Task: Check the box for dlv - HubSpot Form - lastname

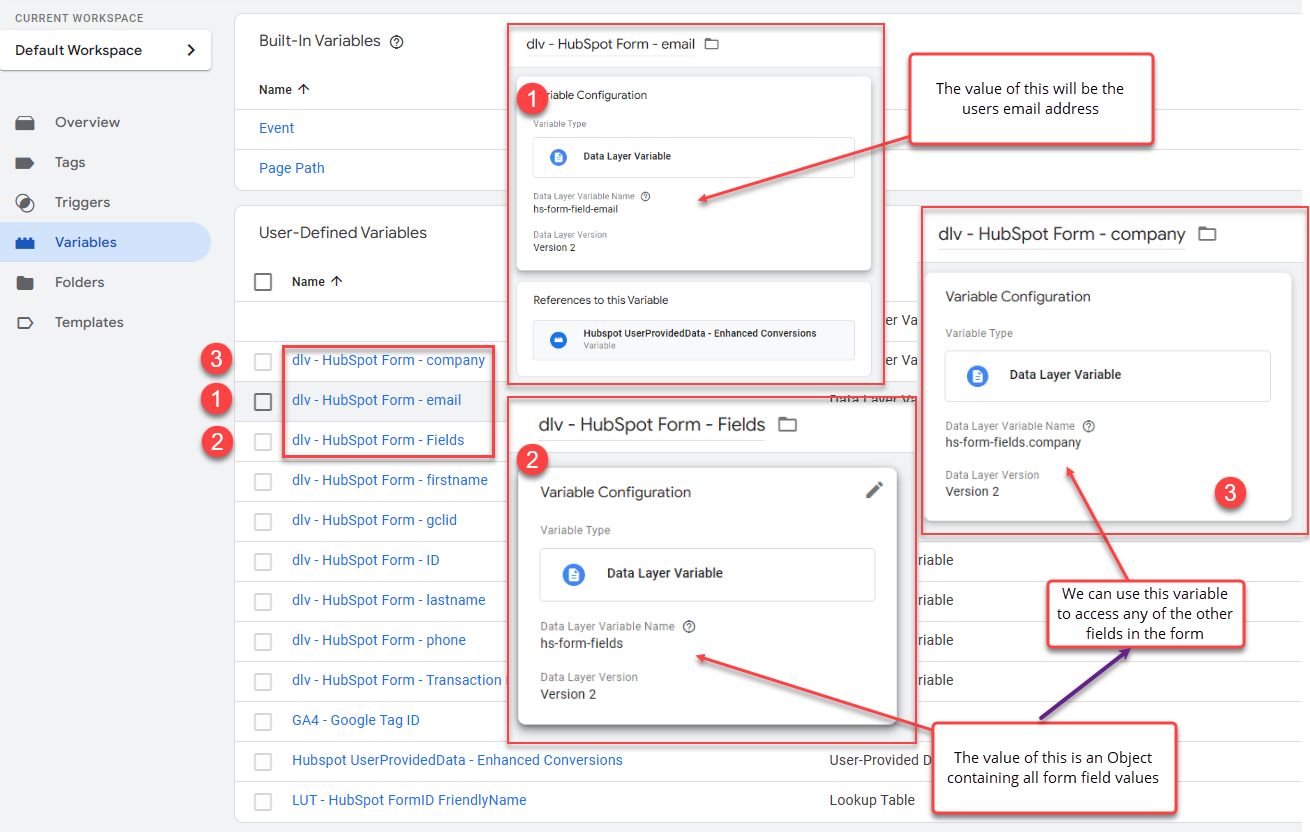Action: 263,601
